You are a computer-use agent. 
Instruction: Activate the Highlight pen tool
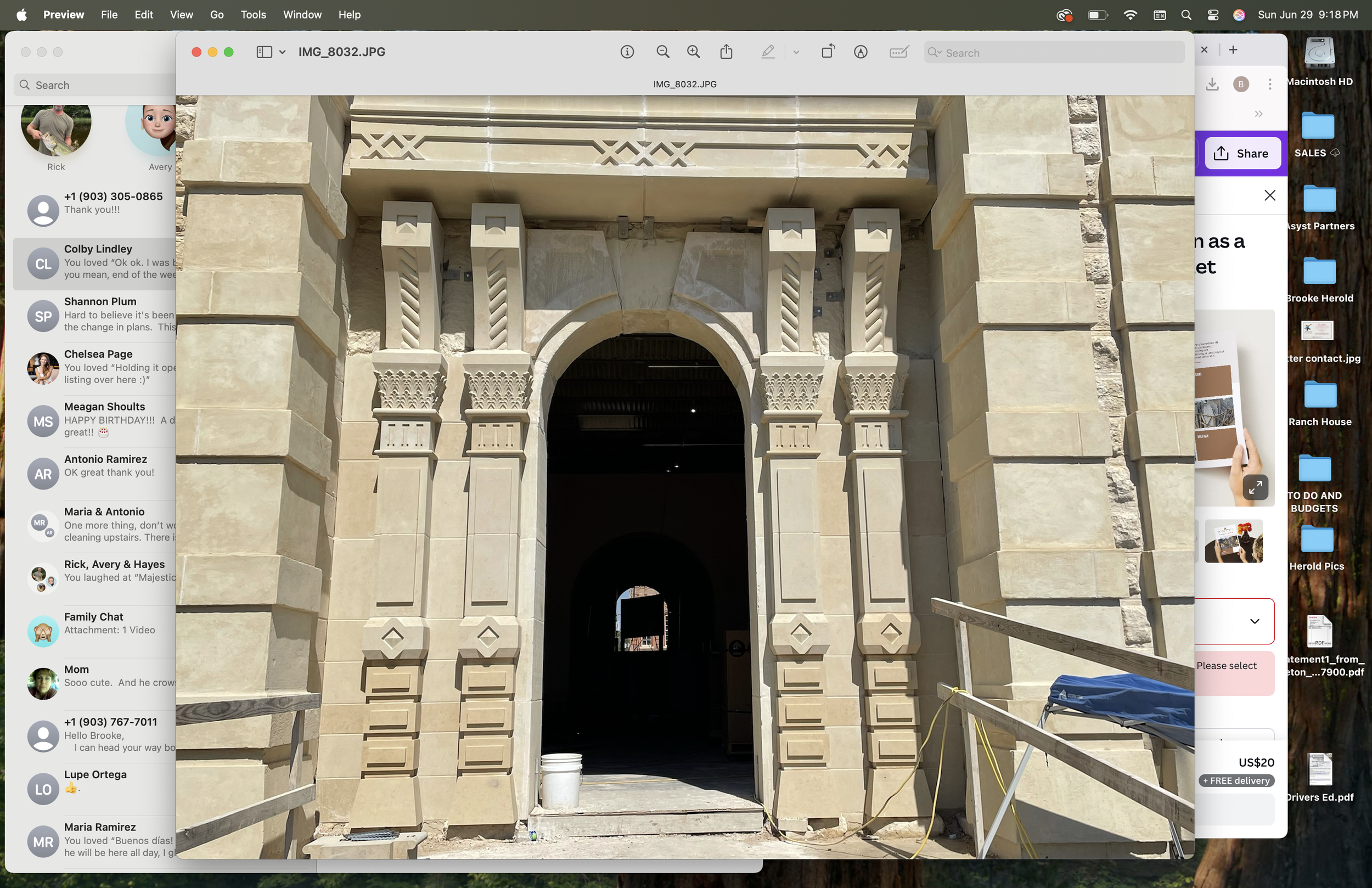[x=768, y=53]
